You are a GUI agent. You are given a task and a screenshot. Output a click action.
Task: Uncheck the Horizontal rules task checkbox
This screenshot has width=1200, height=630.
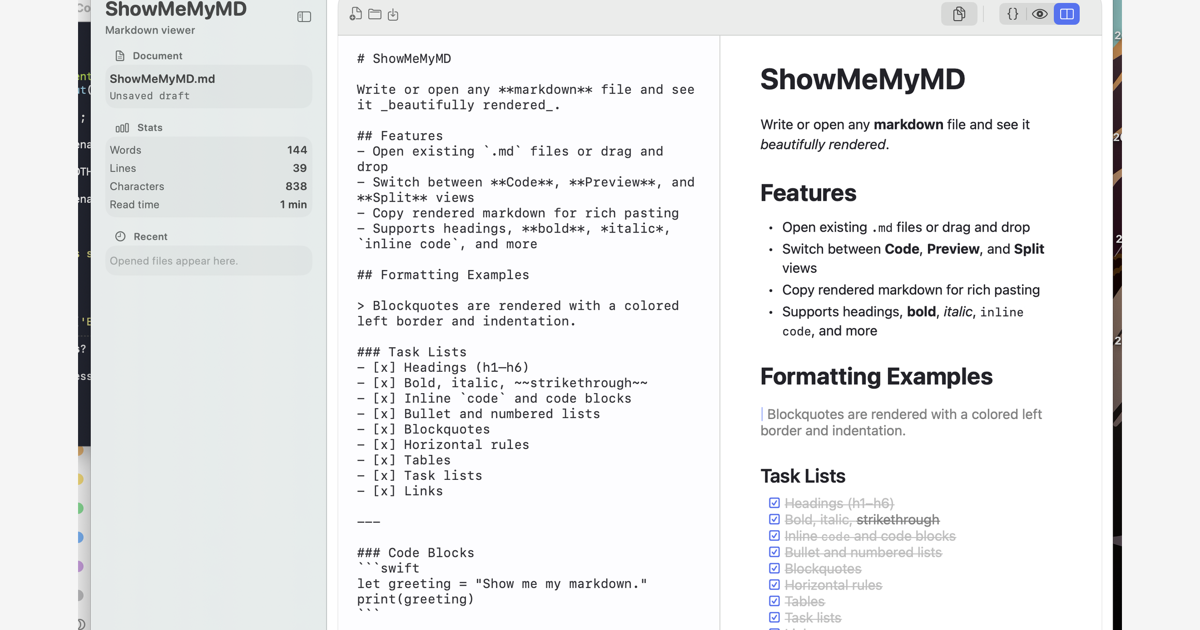tap(774, 585)
